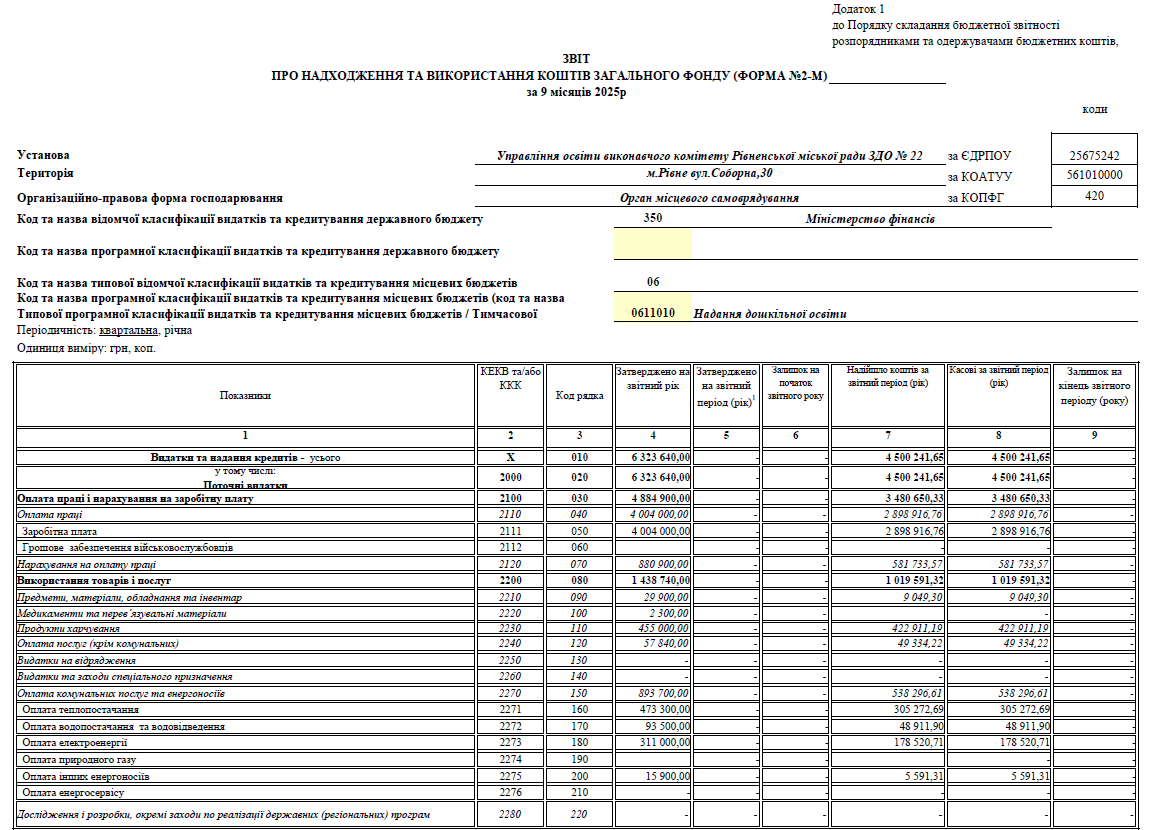Click the Заробітна плата row label
Screen dimensions: 1152x830
[59, 531]
